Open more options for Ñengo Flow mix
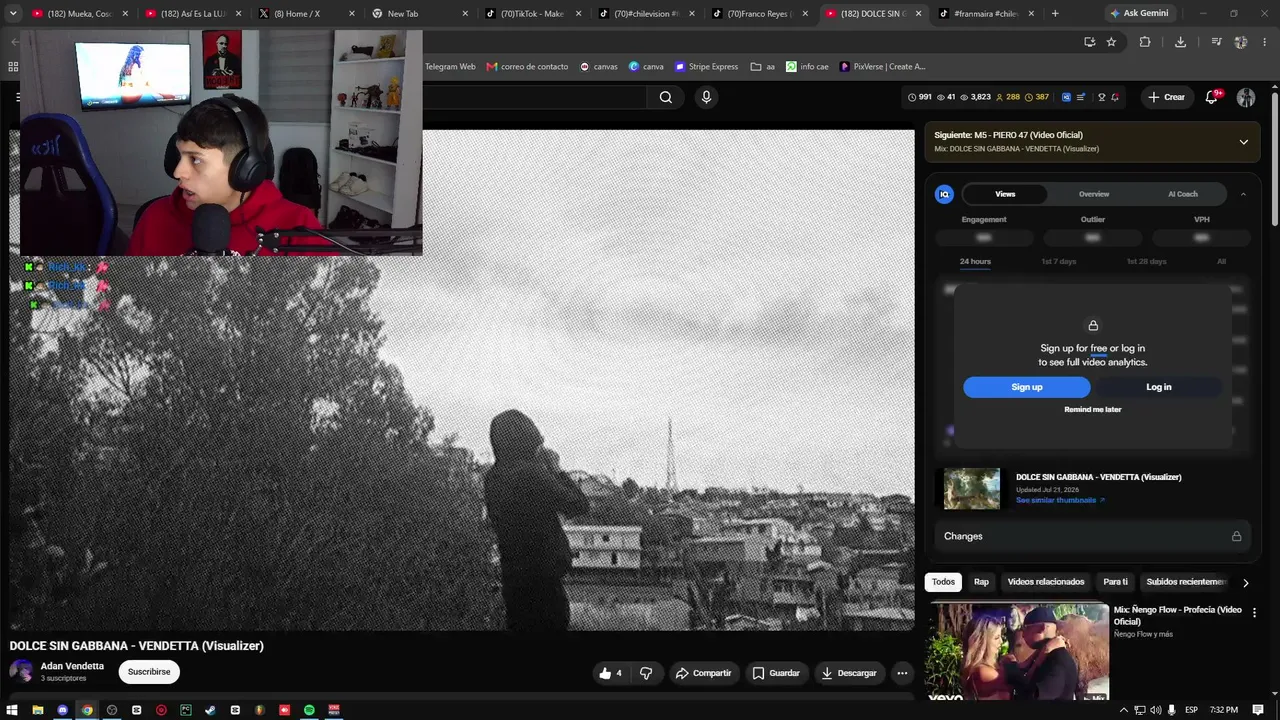1280x720 pixels. coord(1254,612)
